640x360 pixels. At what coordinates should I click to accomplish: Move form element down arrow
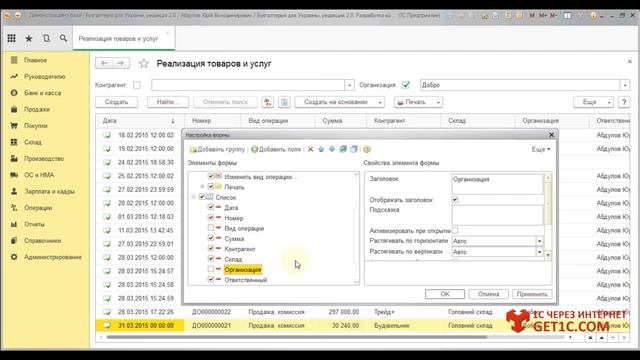[x=332, y=149]
